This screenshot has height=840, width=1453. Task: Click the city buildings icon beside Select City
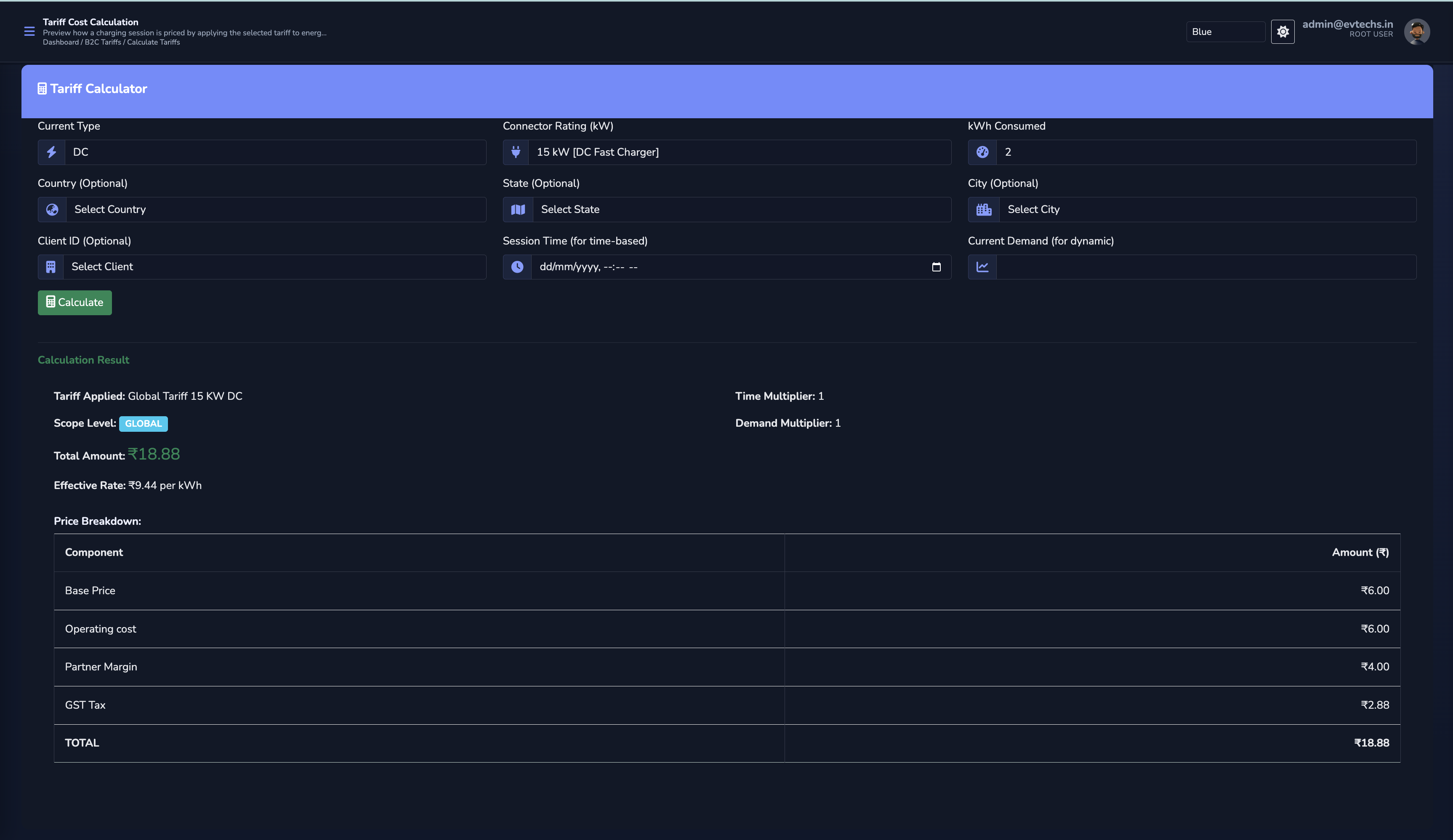[x=983, y=209]
